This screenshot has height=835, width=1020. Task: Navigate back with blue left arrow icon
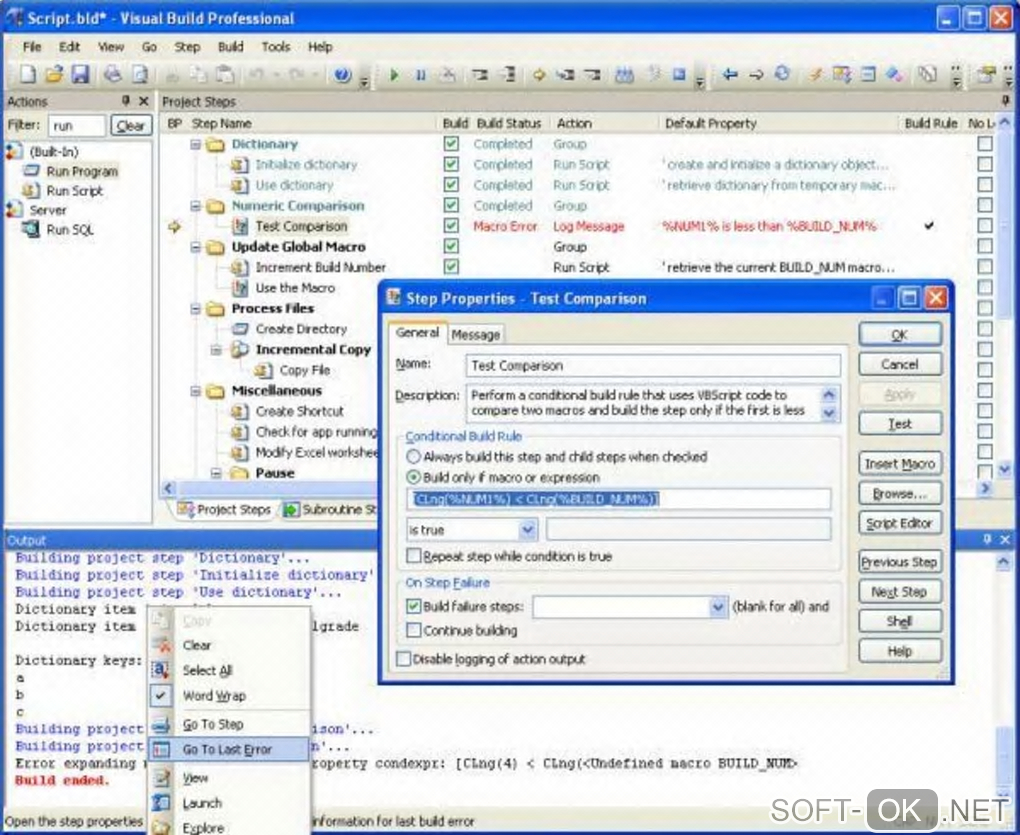(730, 75)
